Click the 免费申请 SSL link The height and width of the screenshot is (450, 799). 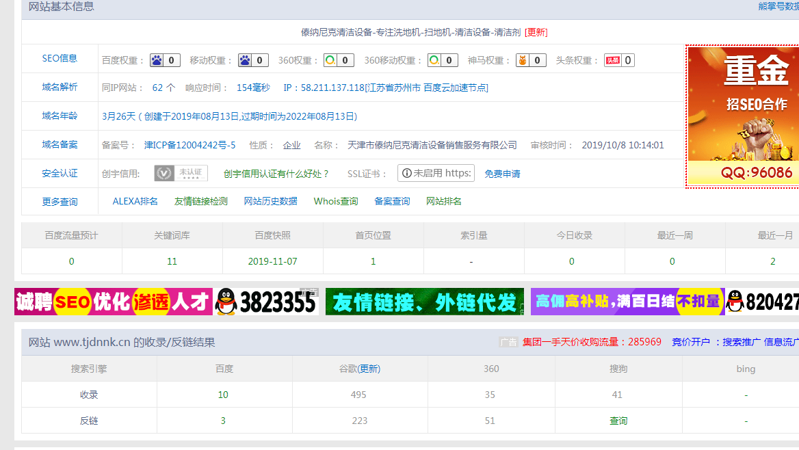[x=502, y=174]
